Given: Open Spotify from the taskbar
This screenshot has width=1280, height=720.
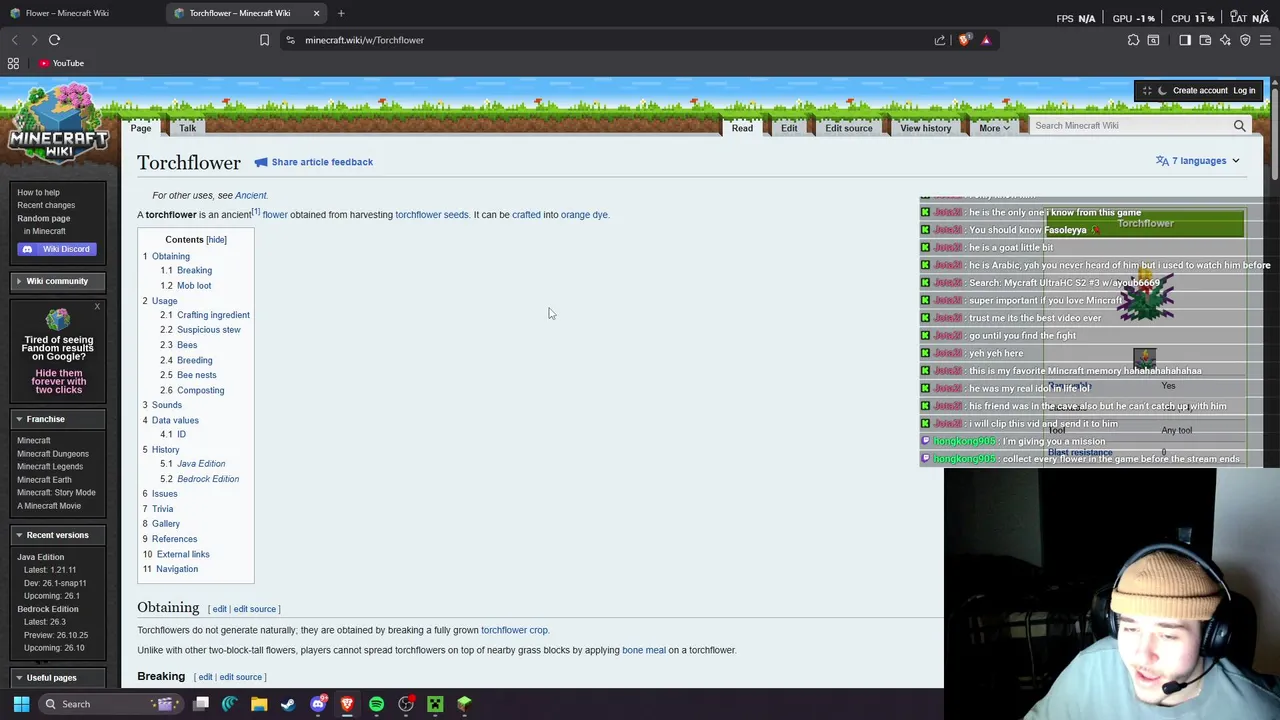Looking at the screenshot, I should click(376, 704).
